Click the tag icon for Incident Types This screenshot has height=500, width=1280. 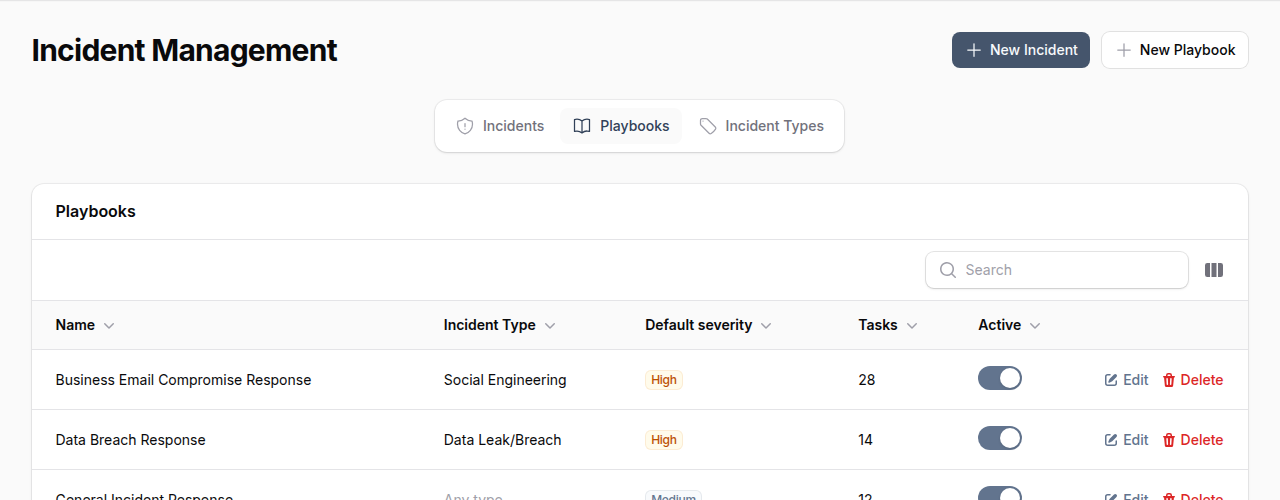coord(708,126)
